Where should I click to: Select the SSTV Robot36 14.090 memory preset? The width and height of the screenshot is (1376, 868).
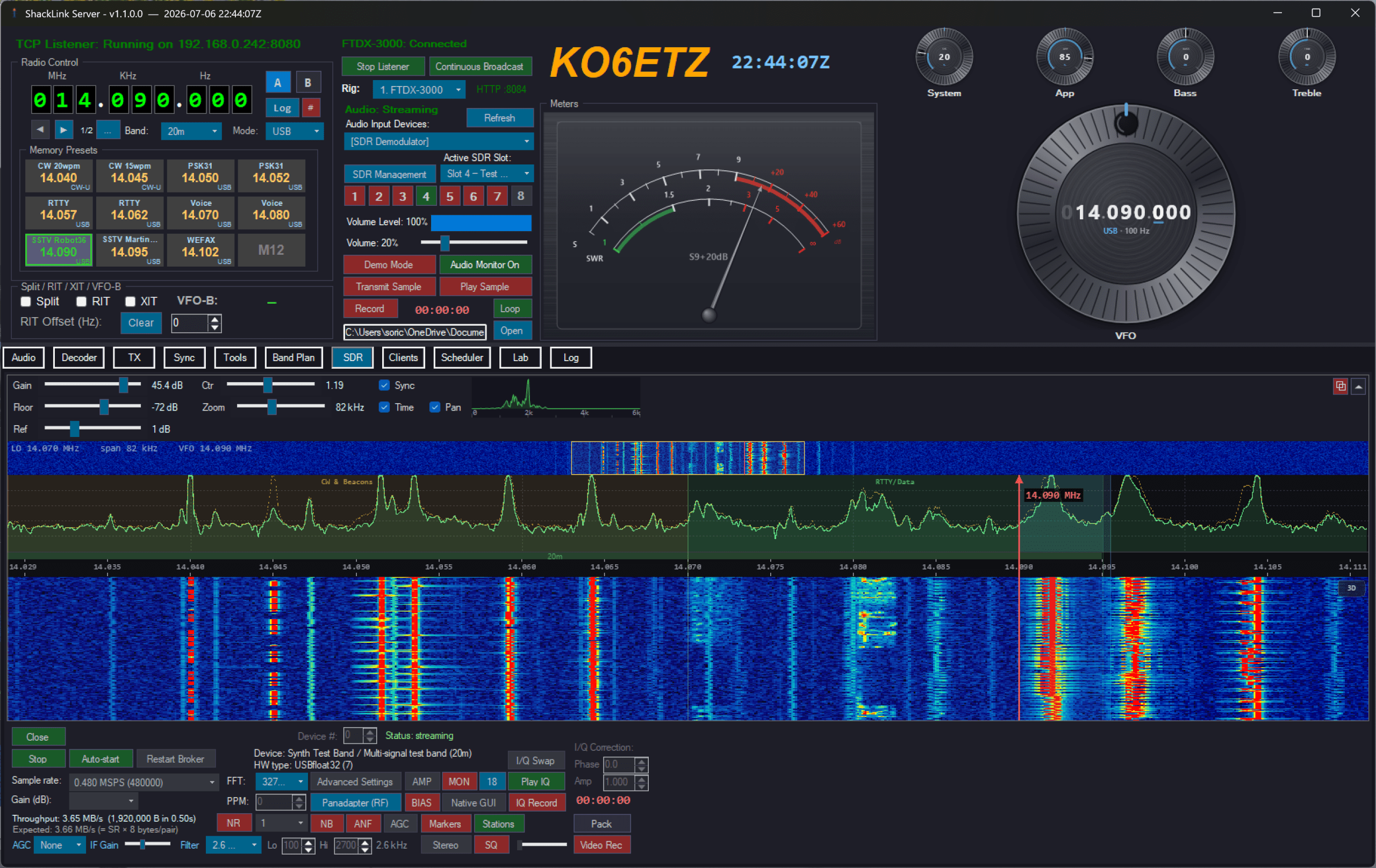click(x=58, y=250)
